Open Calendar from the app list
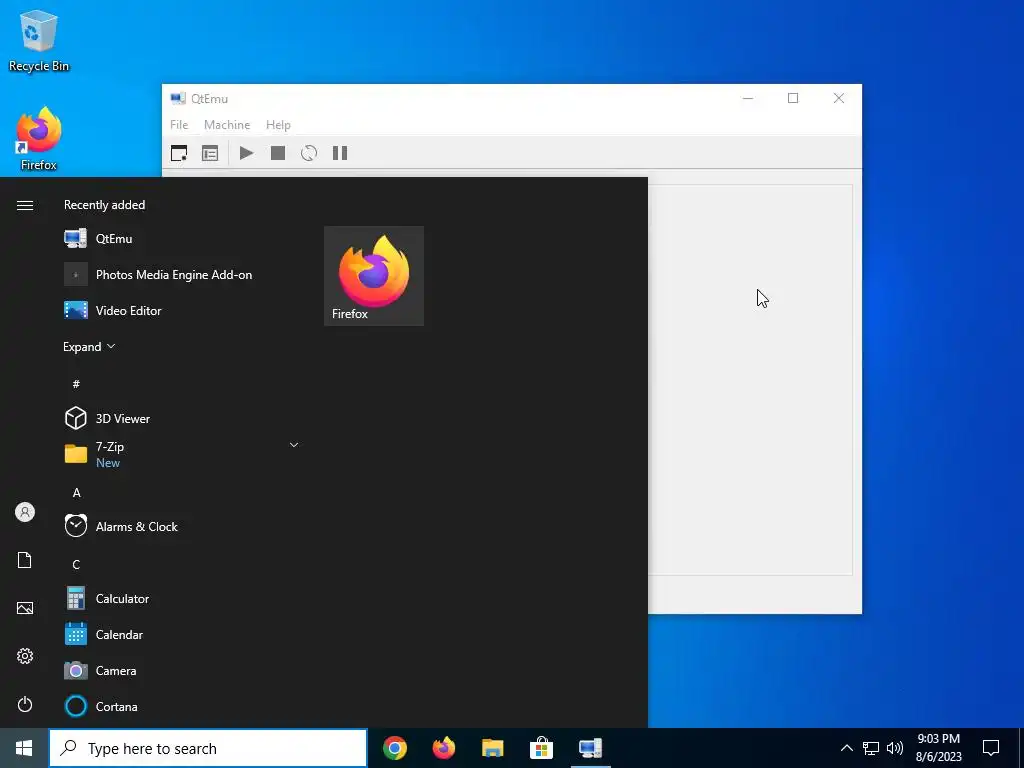 183,634
